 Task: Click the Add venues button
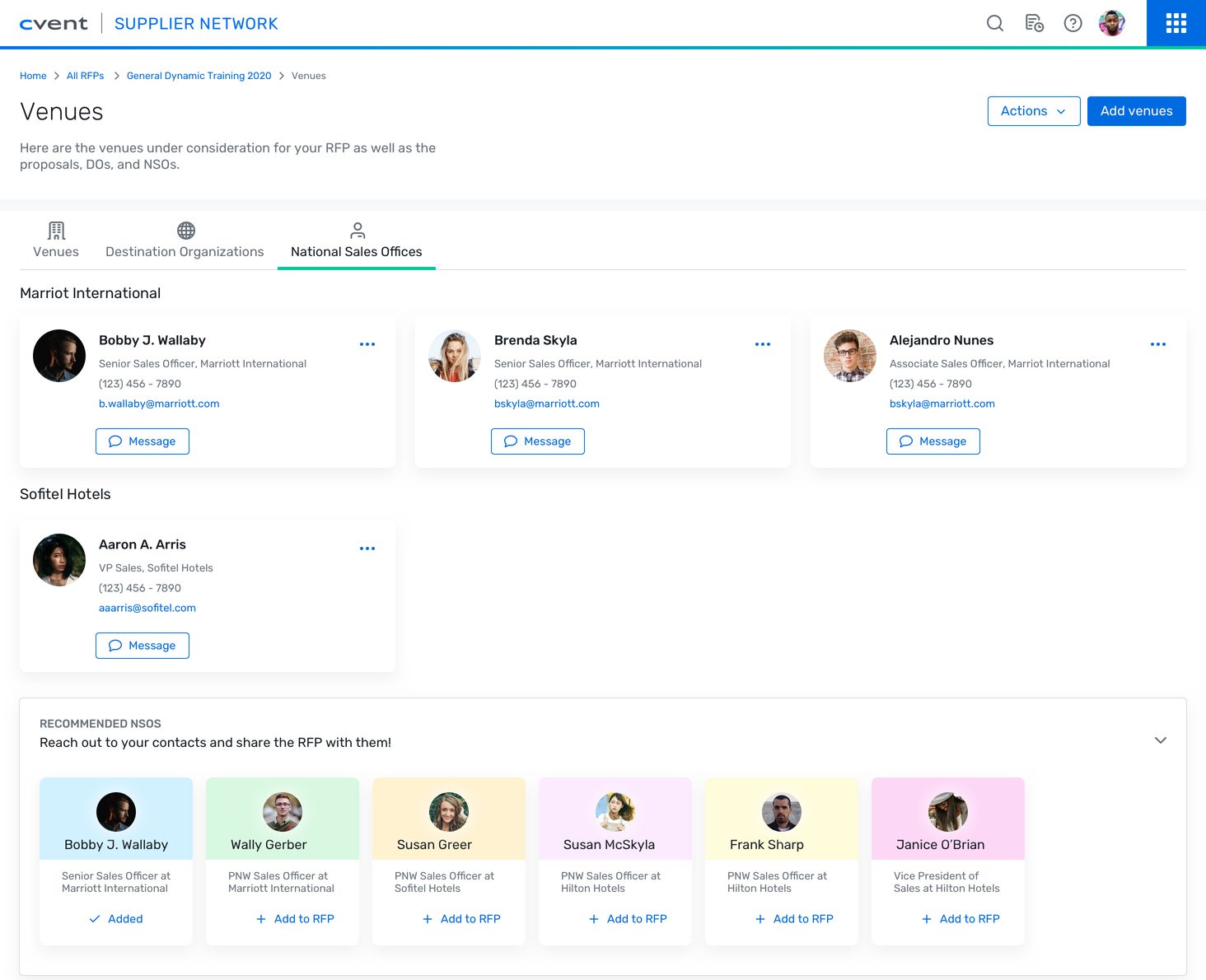1137,111
